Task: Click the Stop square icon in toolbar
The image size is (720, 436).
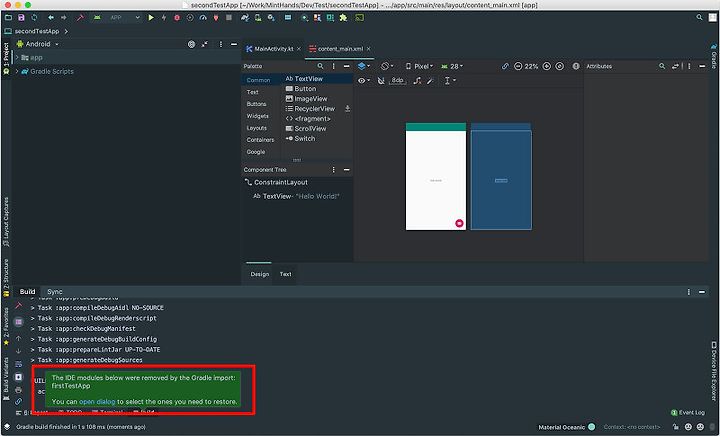Action: coord(229,17)
